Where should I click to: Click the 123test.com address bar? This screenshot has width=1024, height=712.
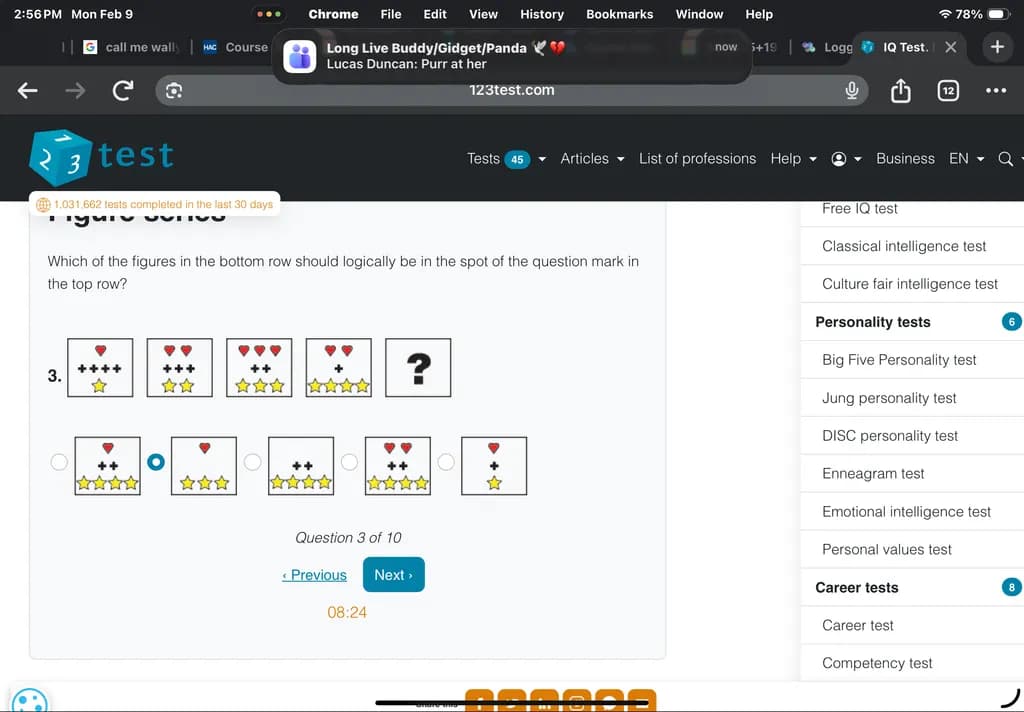511,90
